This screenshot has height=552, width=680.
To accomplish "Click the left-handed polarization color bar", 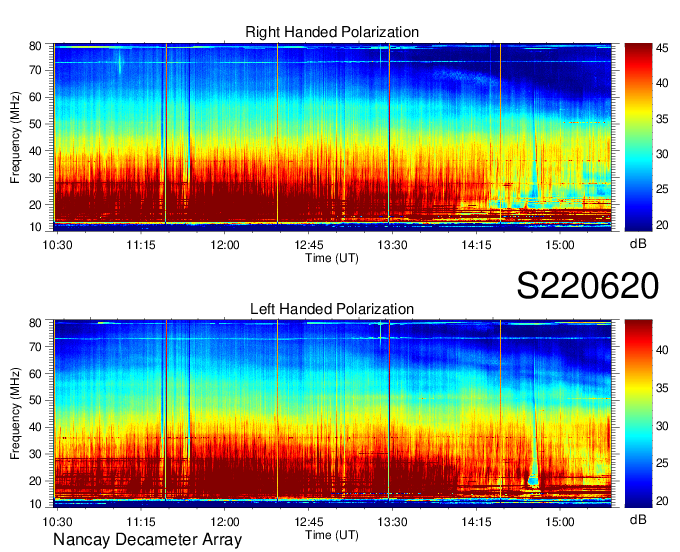I will point(638,414).
